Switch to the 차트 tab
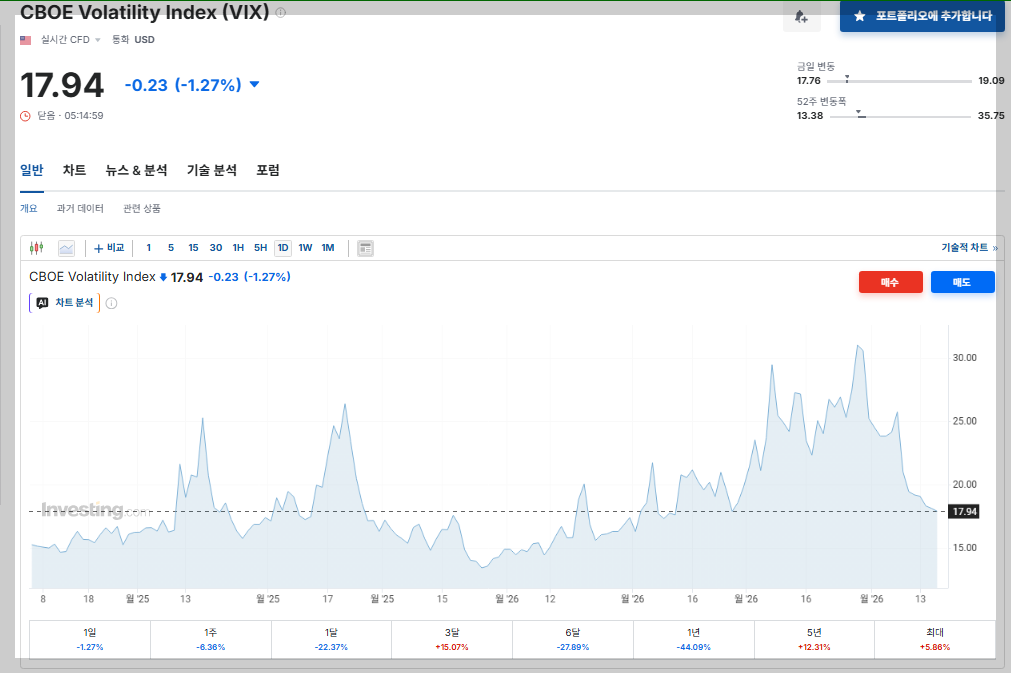1011x673 pixels. coord(74,170)
